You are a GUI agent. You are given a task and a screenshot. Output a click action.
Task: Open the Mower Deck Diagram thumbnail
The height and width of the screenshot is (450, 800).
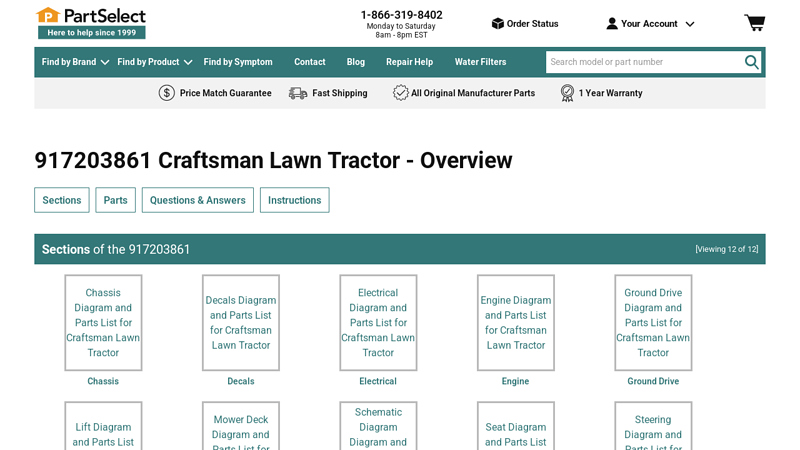(241, 426)
